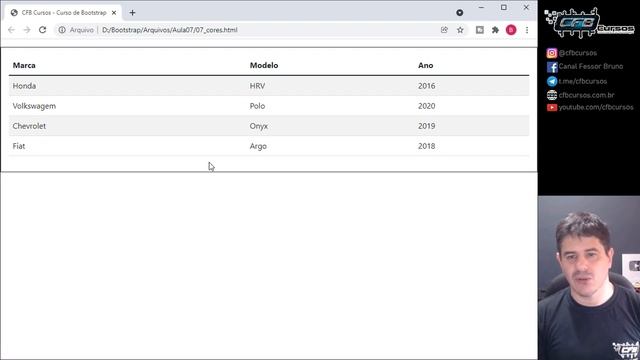
Task: Select the 2018 cell
Action: [472, 146]
